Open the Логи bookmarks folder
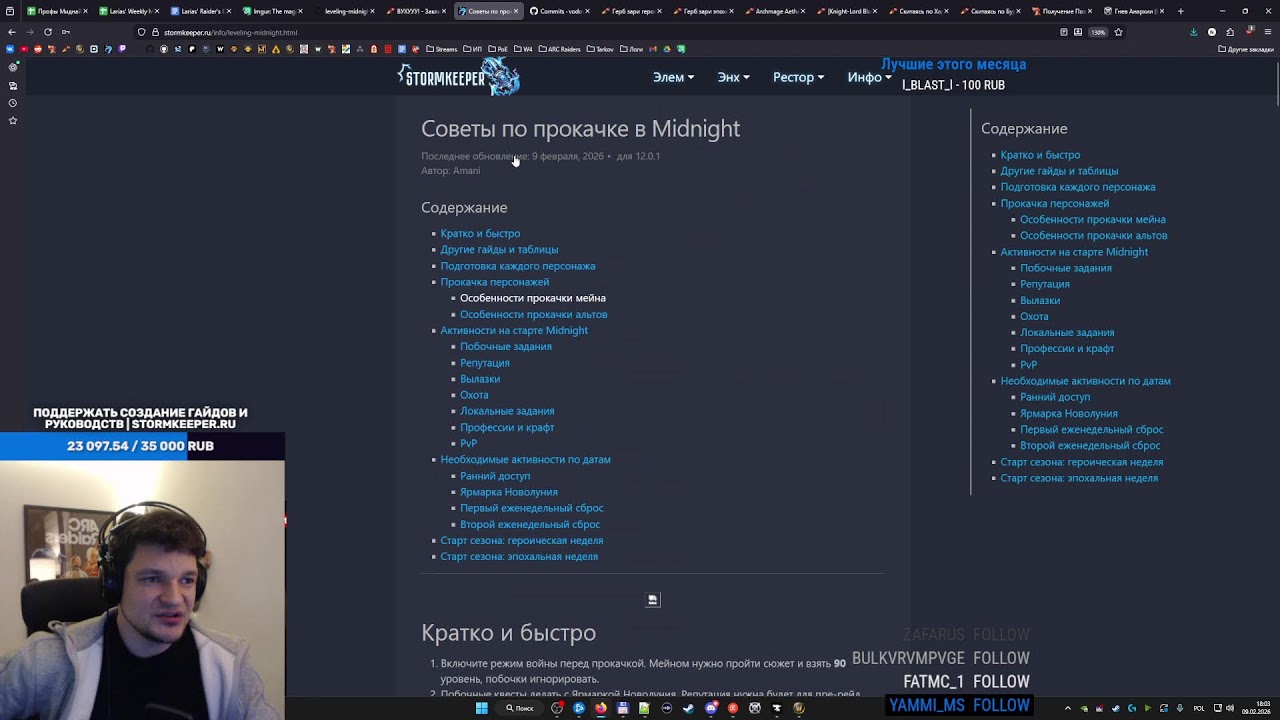The height and width of the screenshot is (720, 1280). tap(631, 49)
